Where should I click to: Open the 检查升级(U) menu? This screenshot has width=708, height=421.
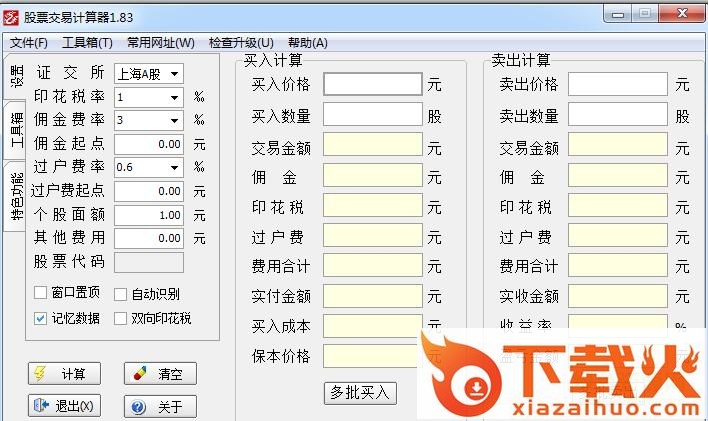(x=241, y=43)
